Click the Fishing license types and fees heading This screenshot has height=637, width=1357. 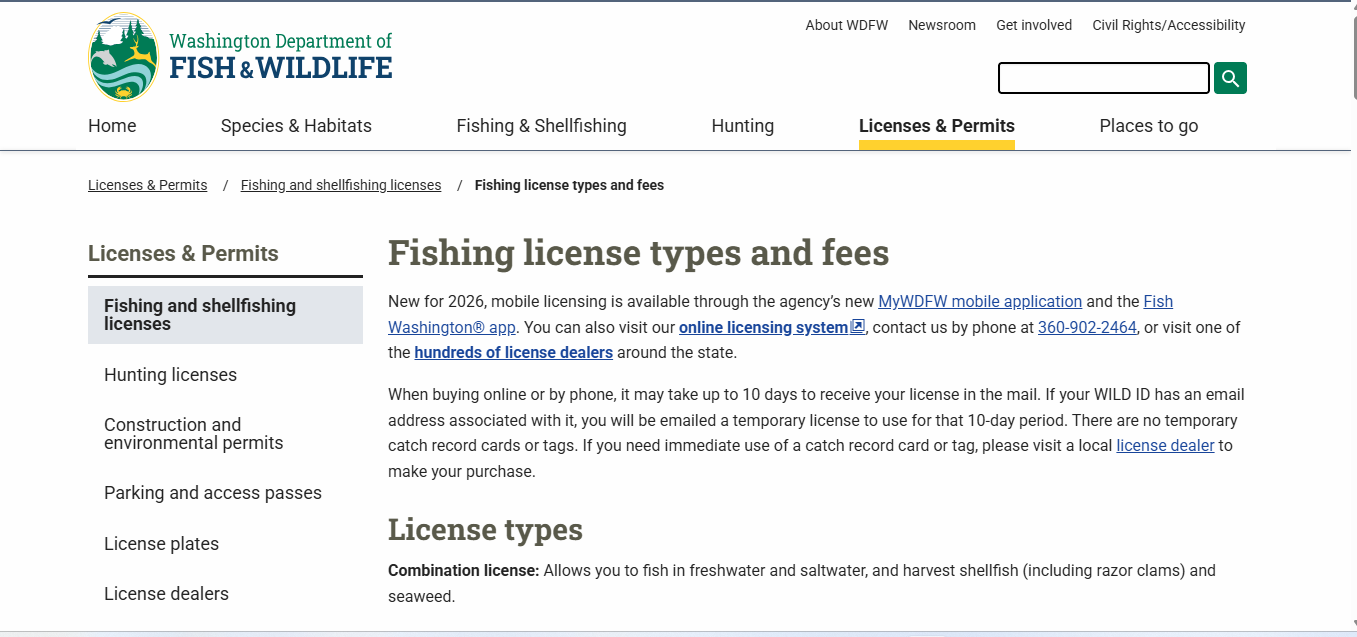(x=638, y=253)
